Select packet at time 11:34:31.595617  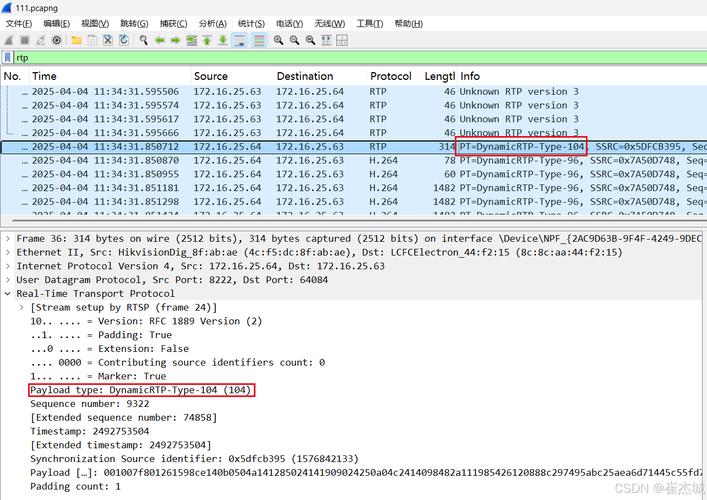click(x=354, y=119)
